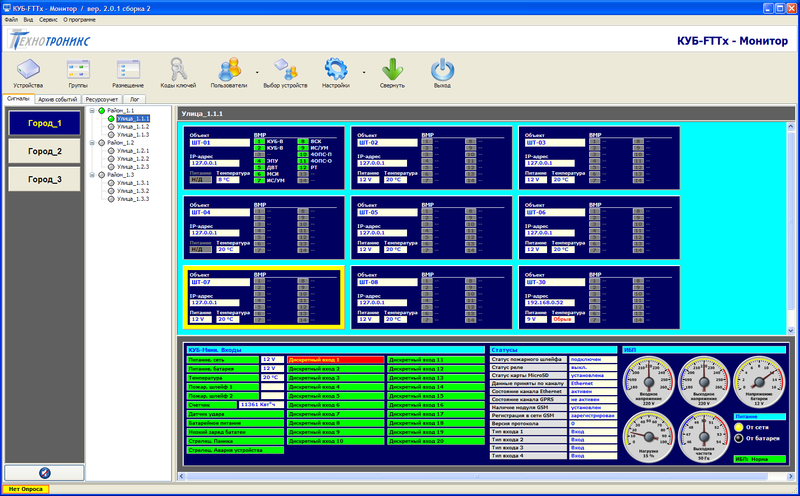Click the Напряжение батареи gauge

(759, 382)
